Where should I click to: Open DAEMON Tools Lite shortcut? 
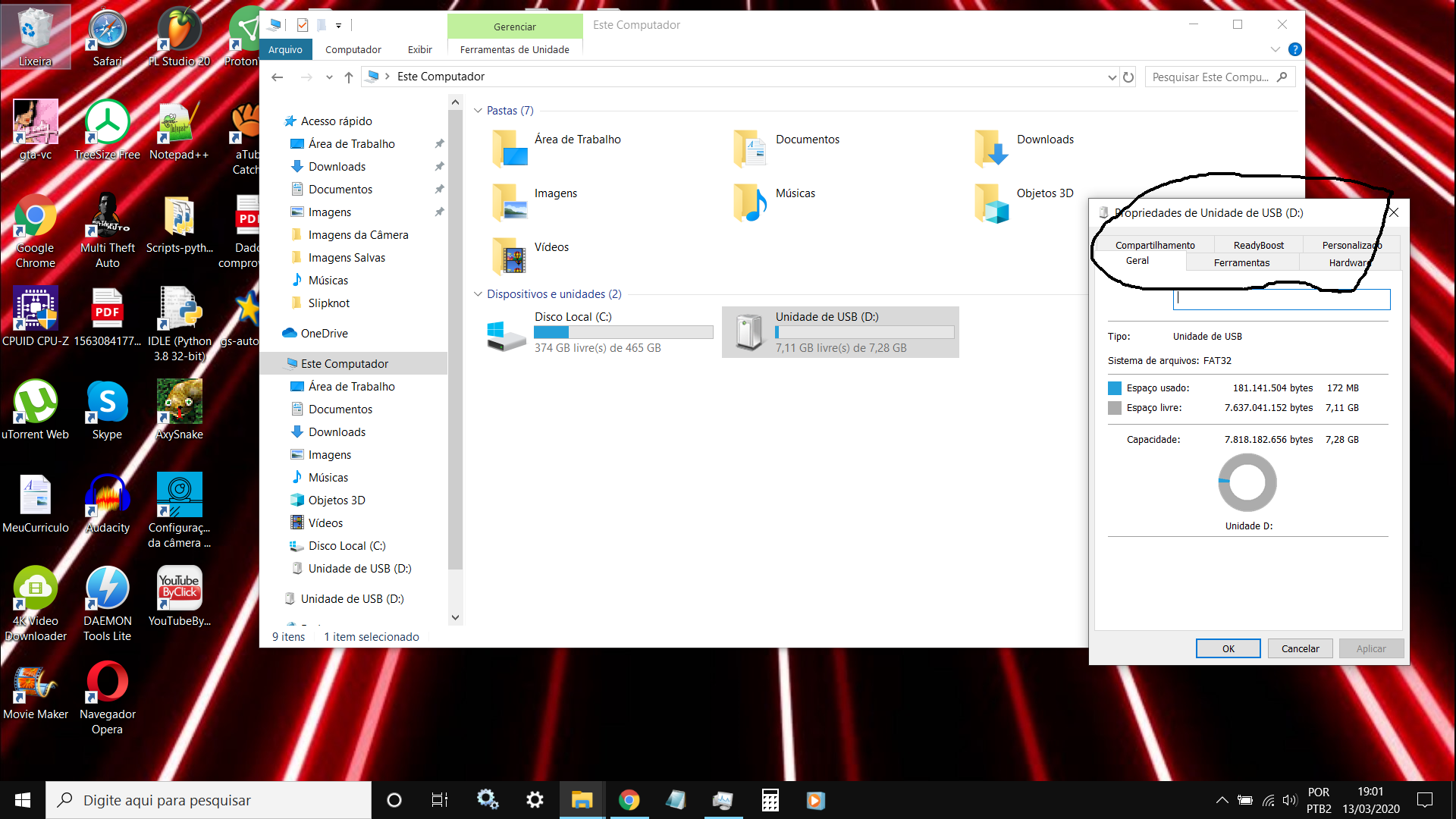(x=107, y=604)
